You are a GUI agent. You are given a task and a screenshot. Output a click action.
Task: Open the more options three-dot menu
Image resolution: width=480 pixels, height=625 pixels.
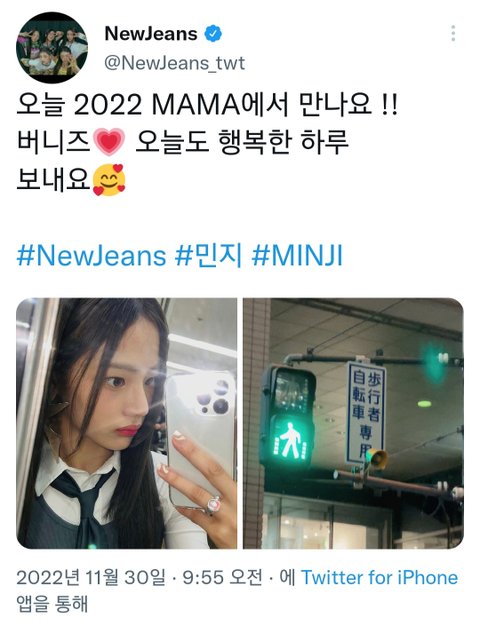point(453,33)
